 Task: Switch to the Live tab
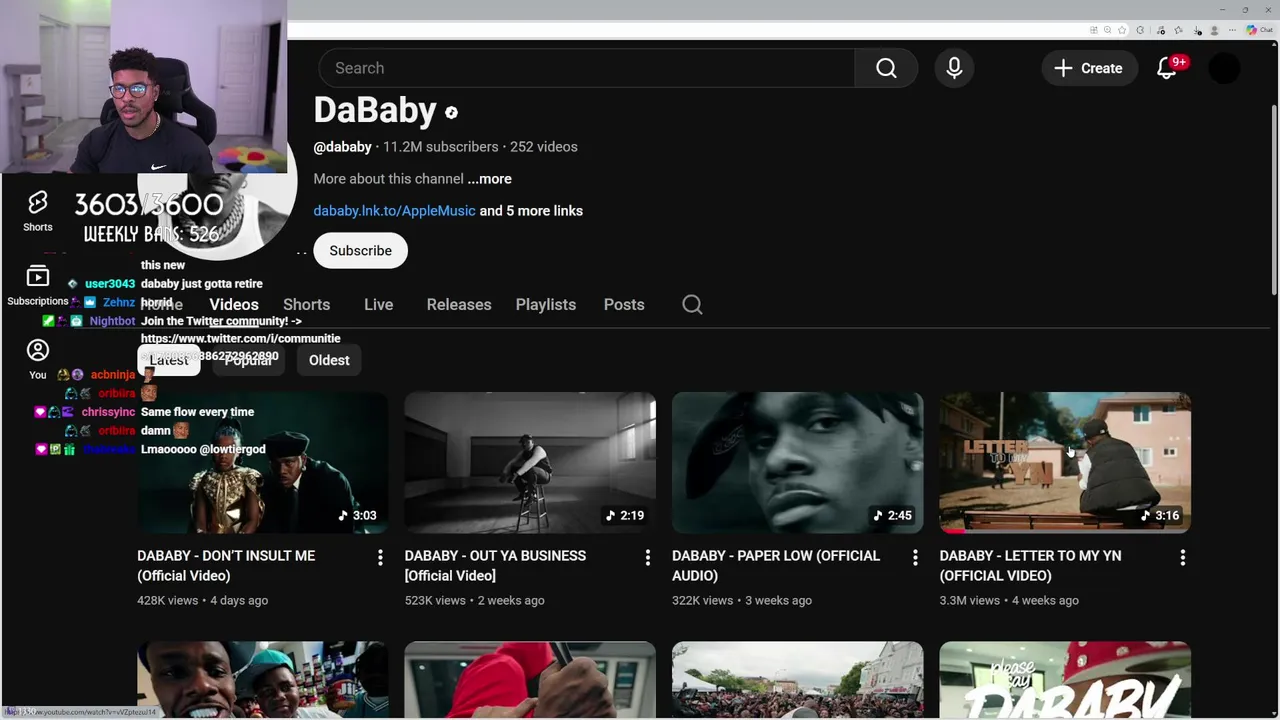[x=378, y=305]
